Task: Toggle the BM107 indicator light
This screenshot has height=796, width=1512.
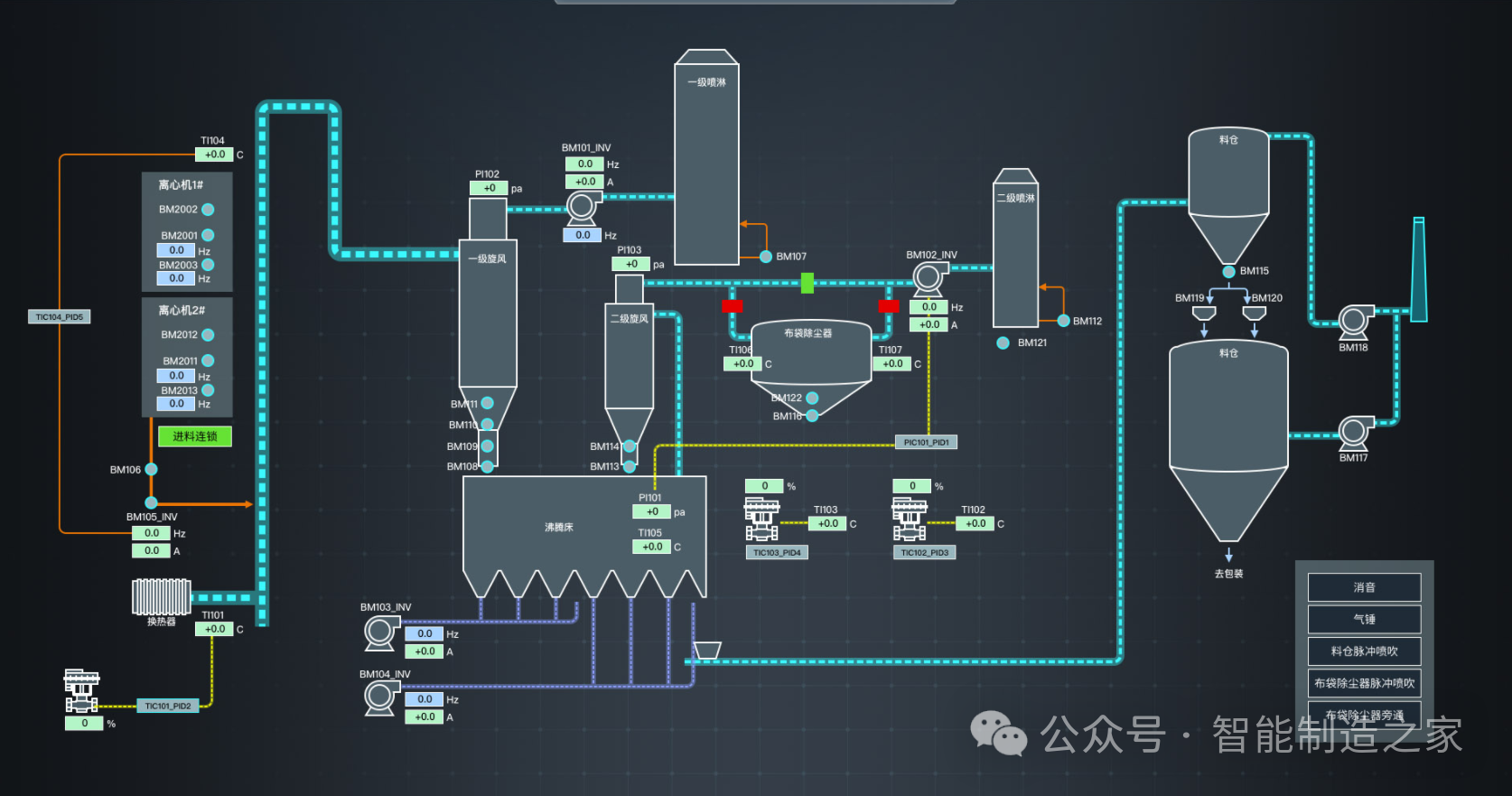Action: point(766,257)
